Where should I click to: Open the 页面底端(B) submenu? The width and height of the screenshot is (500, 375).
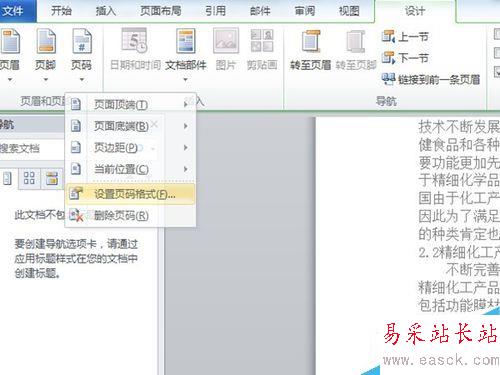130,126
